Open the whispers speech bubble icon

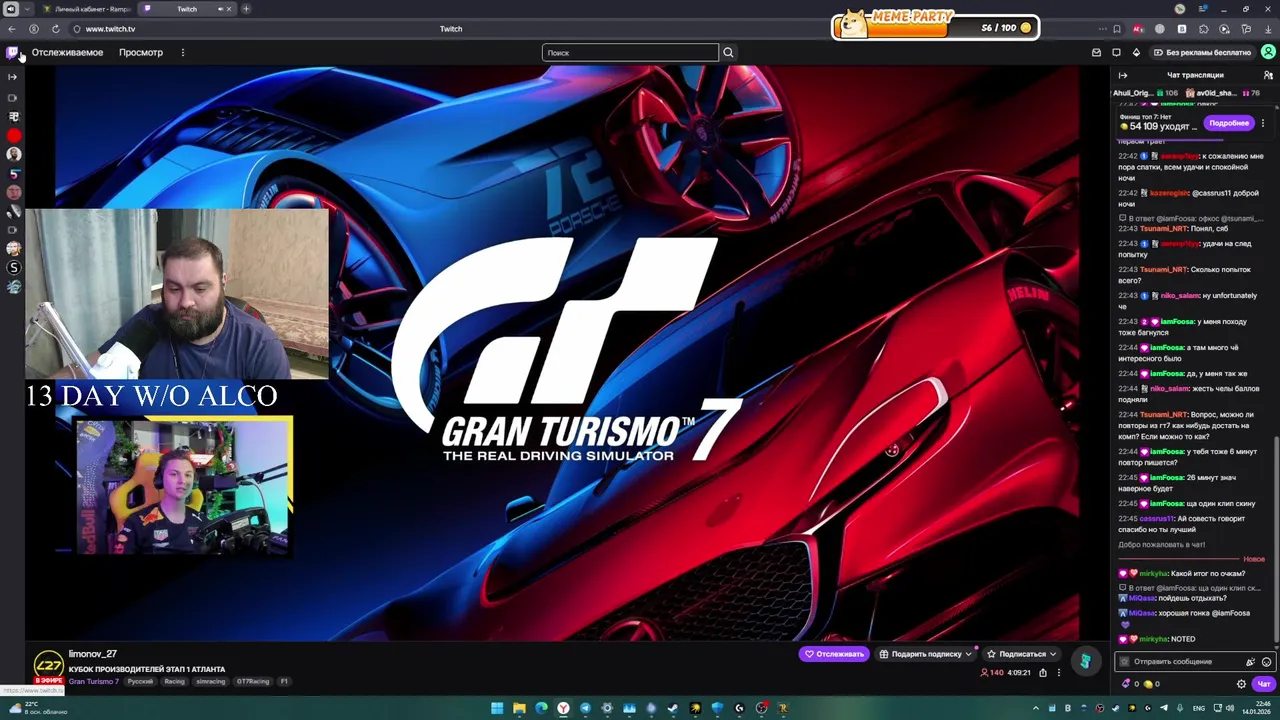pyautogui.click(x=1116, y=52)
